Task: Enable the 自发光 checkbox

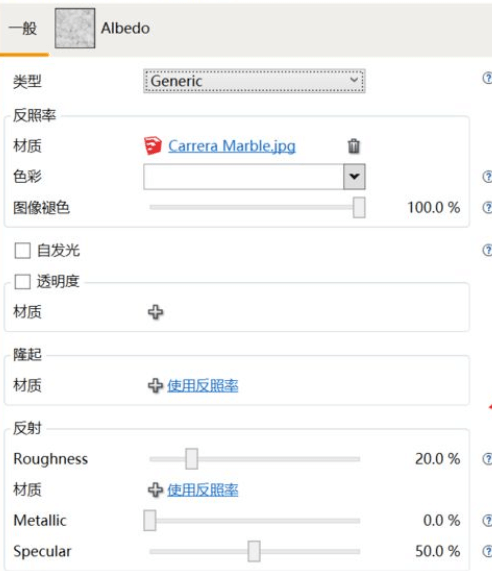Action: pos(22,251)
